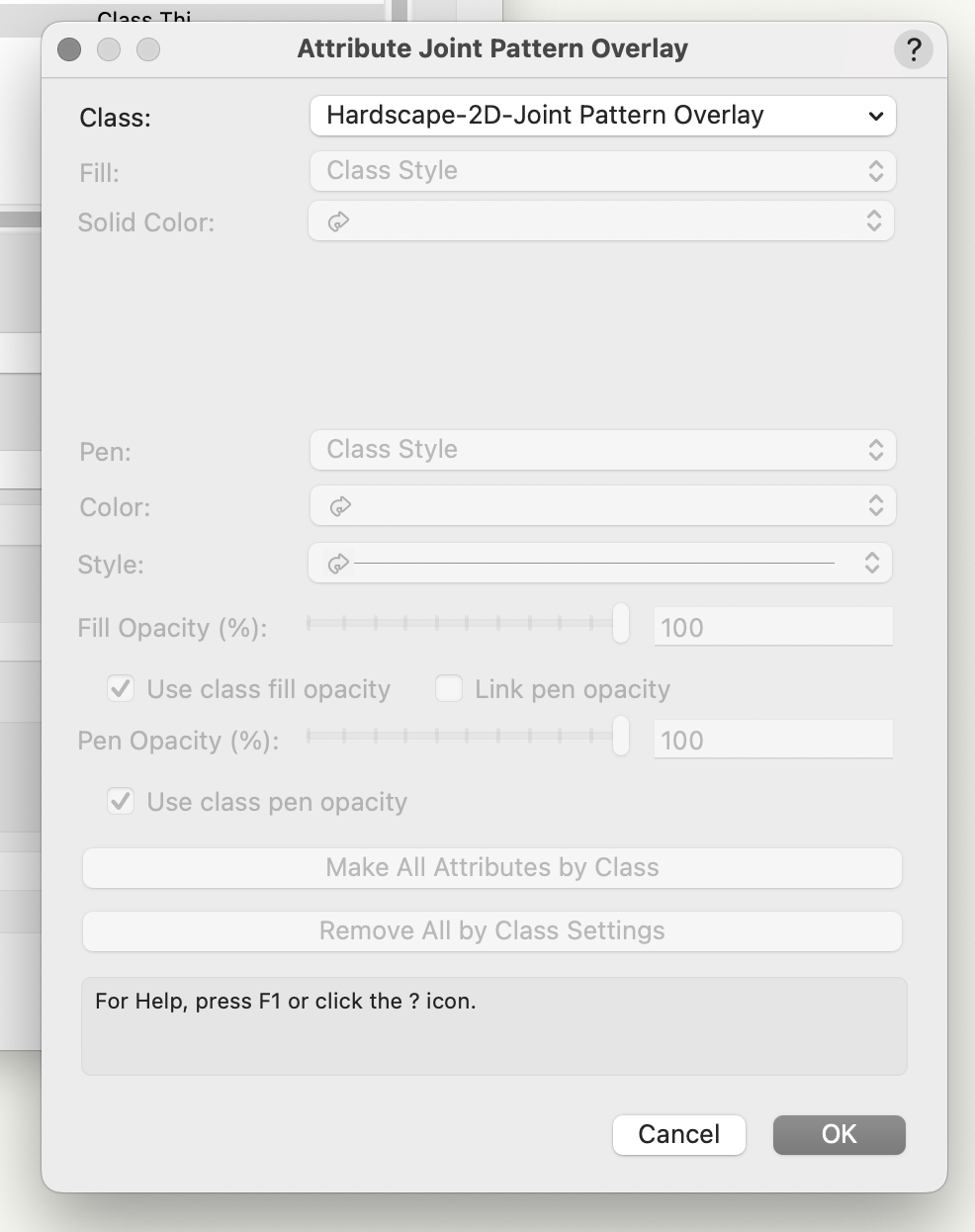
Task: Click the by-class arrow icon in Solid Color
Action: (338, 221)
